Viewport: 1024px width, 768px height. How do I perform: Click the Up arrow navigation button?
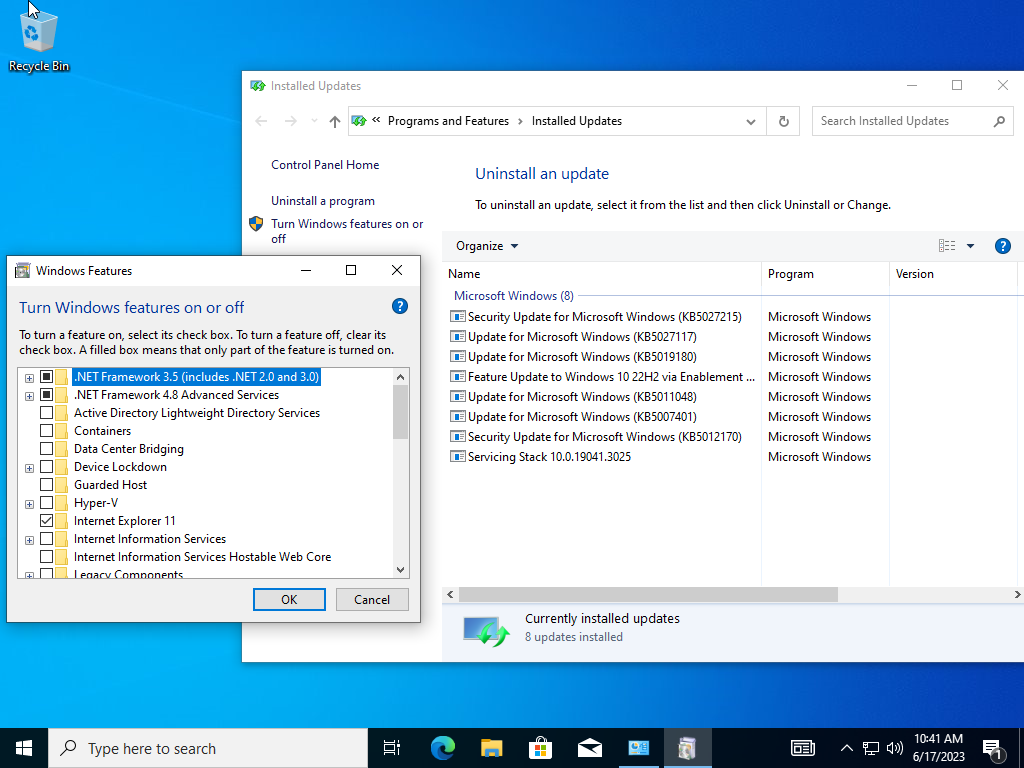pos(335,121)
